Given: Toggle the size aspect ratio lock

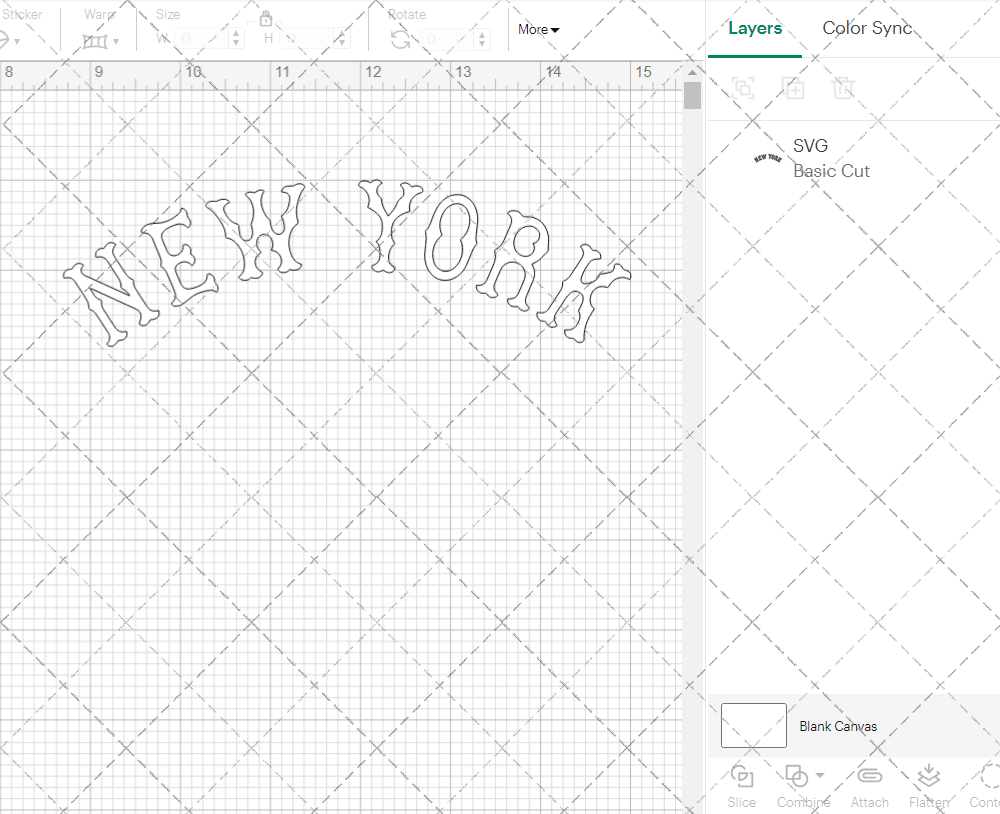Looking at the screenshot, I should point(266,19).
